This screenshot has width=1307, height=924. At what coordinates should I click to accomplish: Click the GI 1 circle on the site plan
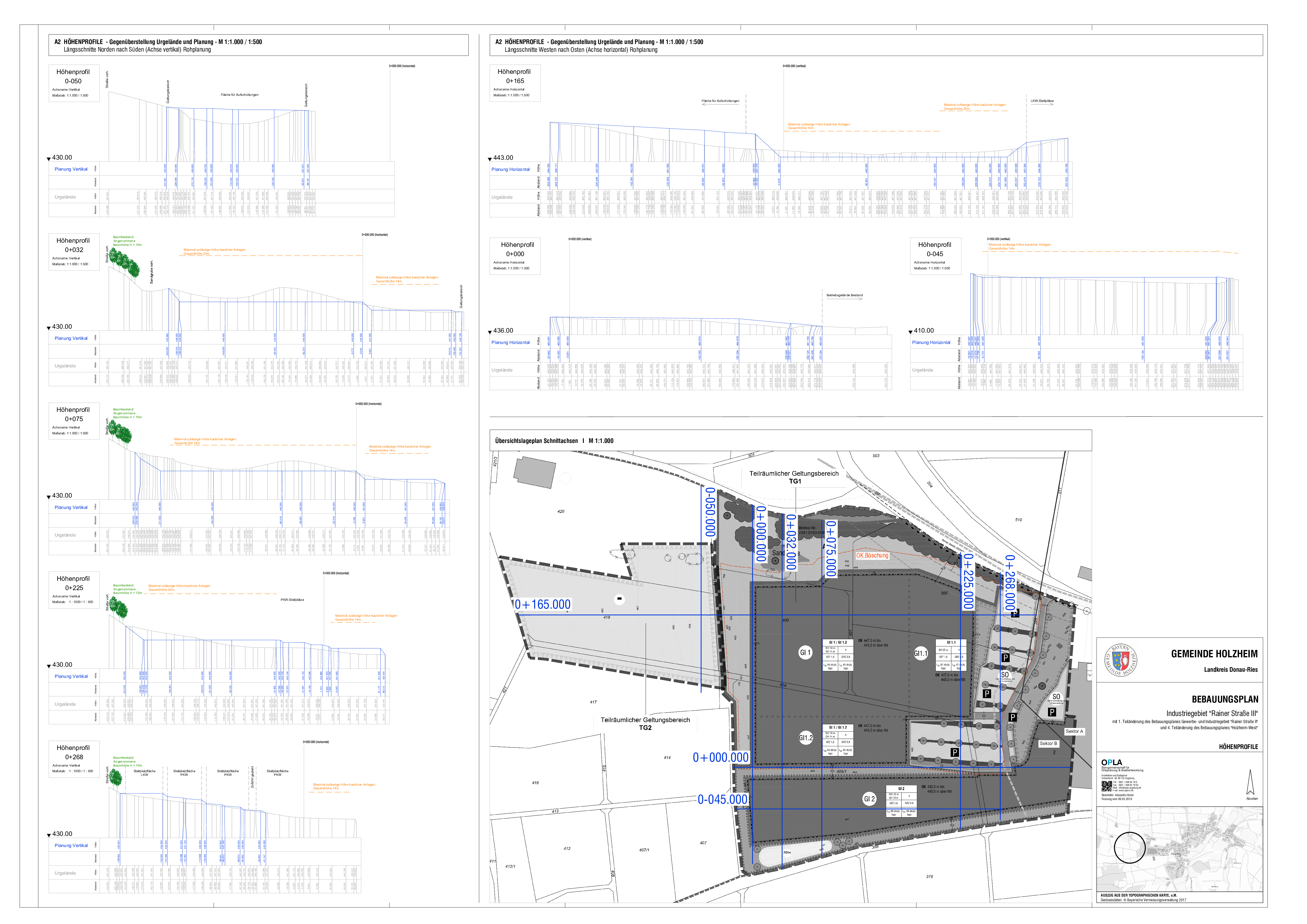(x=805, y=653)
